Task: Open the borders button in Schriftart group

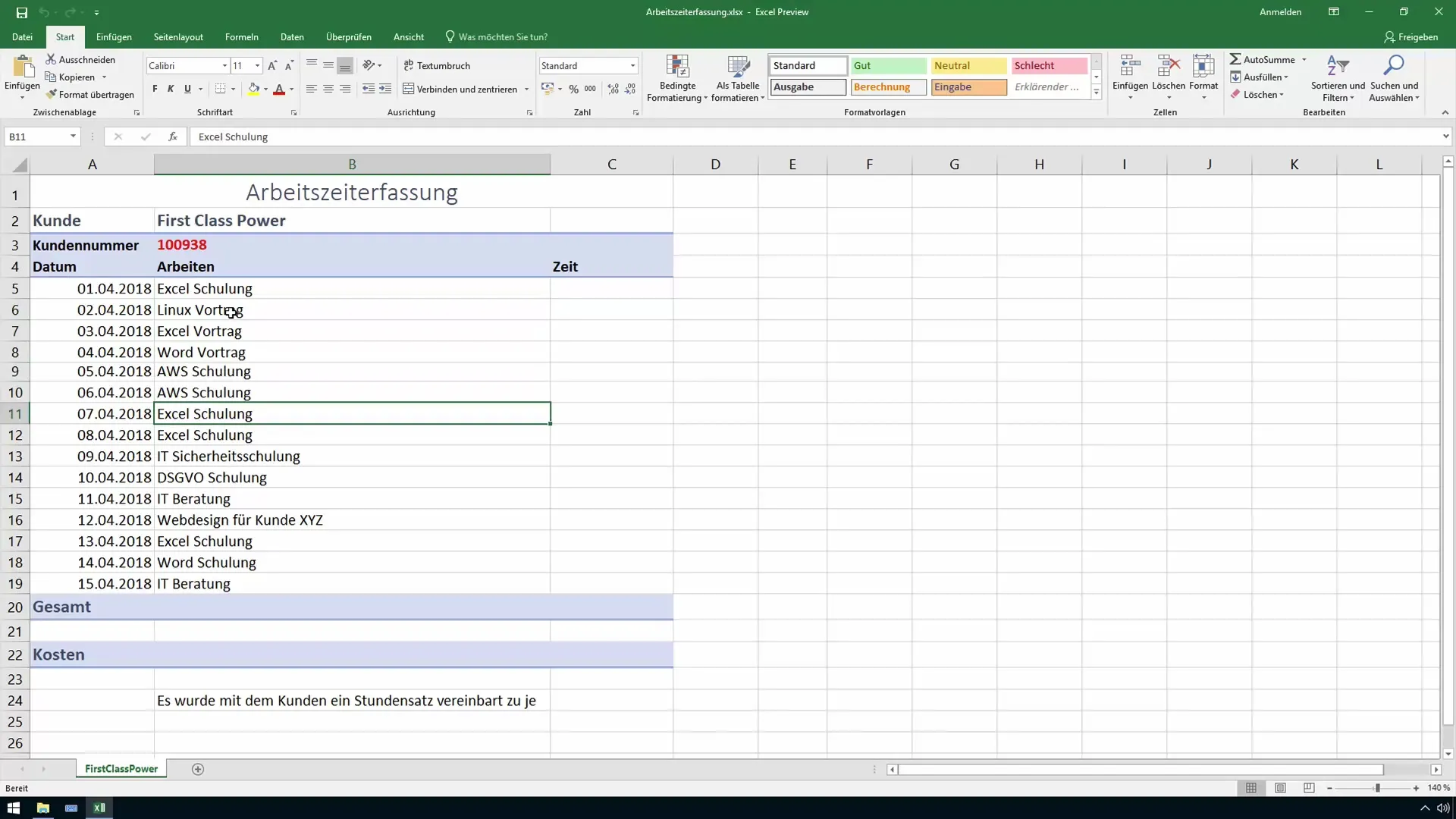Action: [220, 89]
